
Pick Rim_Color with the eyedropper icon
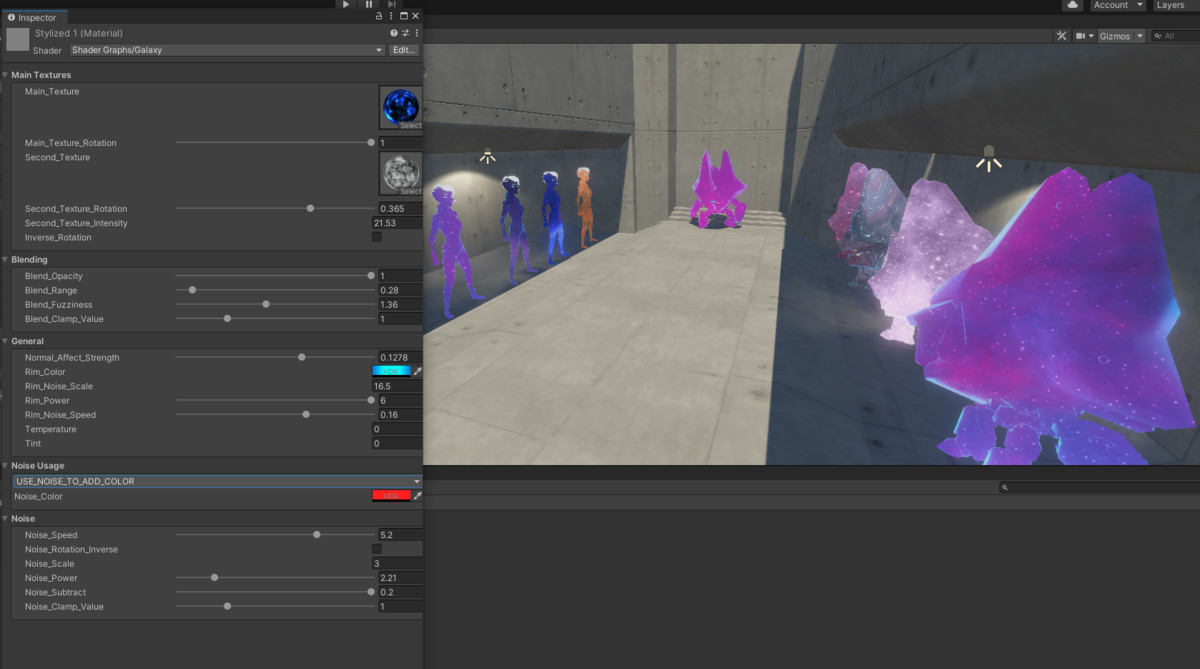tap(418, 372)
